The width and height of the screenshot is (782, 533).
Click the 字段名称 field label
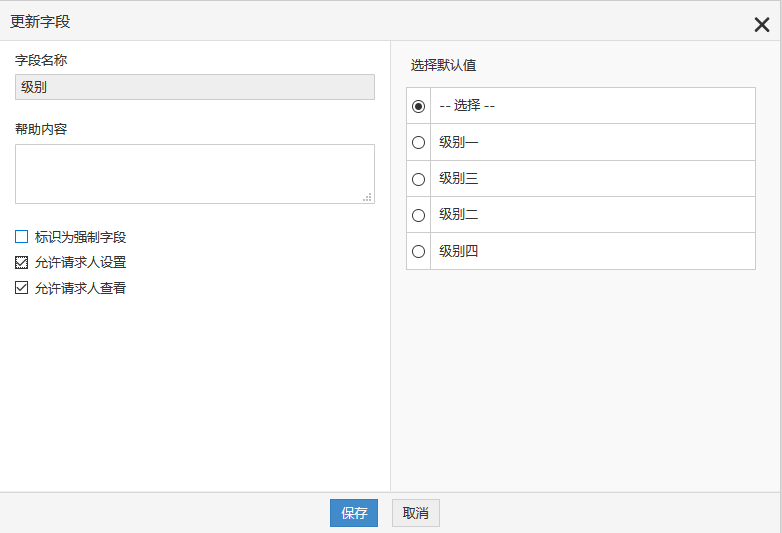click(41, 60)
